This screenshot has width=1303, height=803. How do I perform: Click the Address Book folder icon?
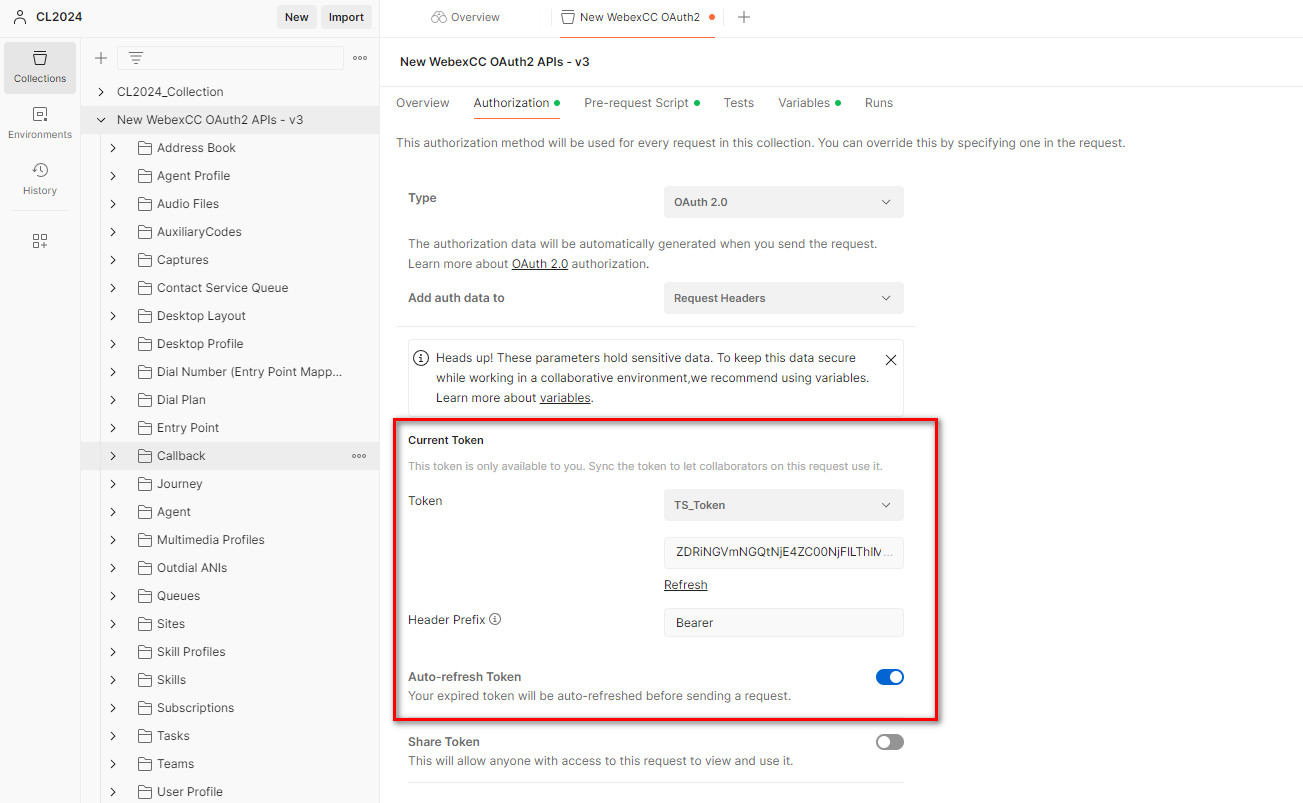tap(144, 148)
